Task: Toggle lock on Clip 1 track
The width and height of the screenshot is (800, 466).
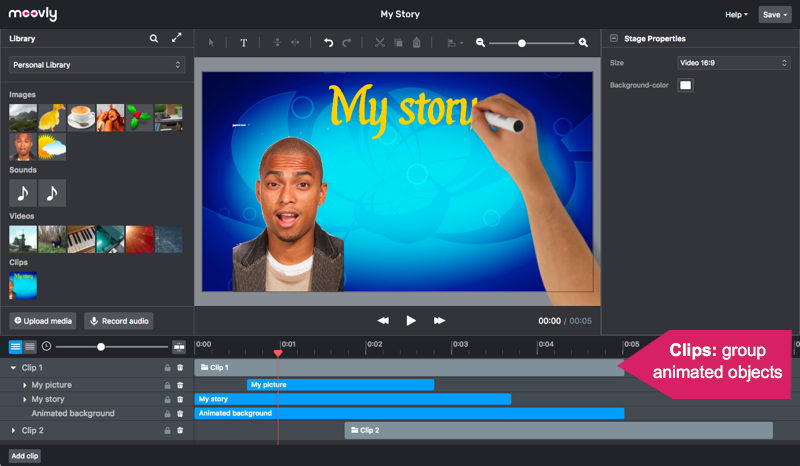Action: click(167, 368)
